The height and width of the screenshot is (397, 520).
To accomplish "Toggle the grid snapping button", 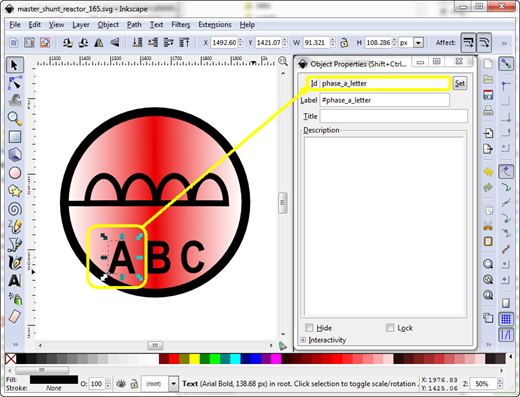I will click(x=506, y=319).
